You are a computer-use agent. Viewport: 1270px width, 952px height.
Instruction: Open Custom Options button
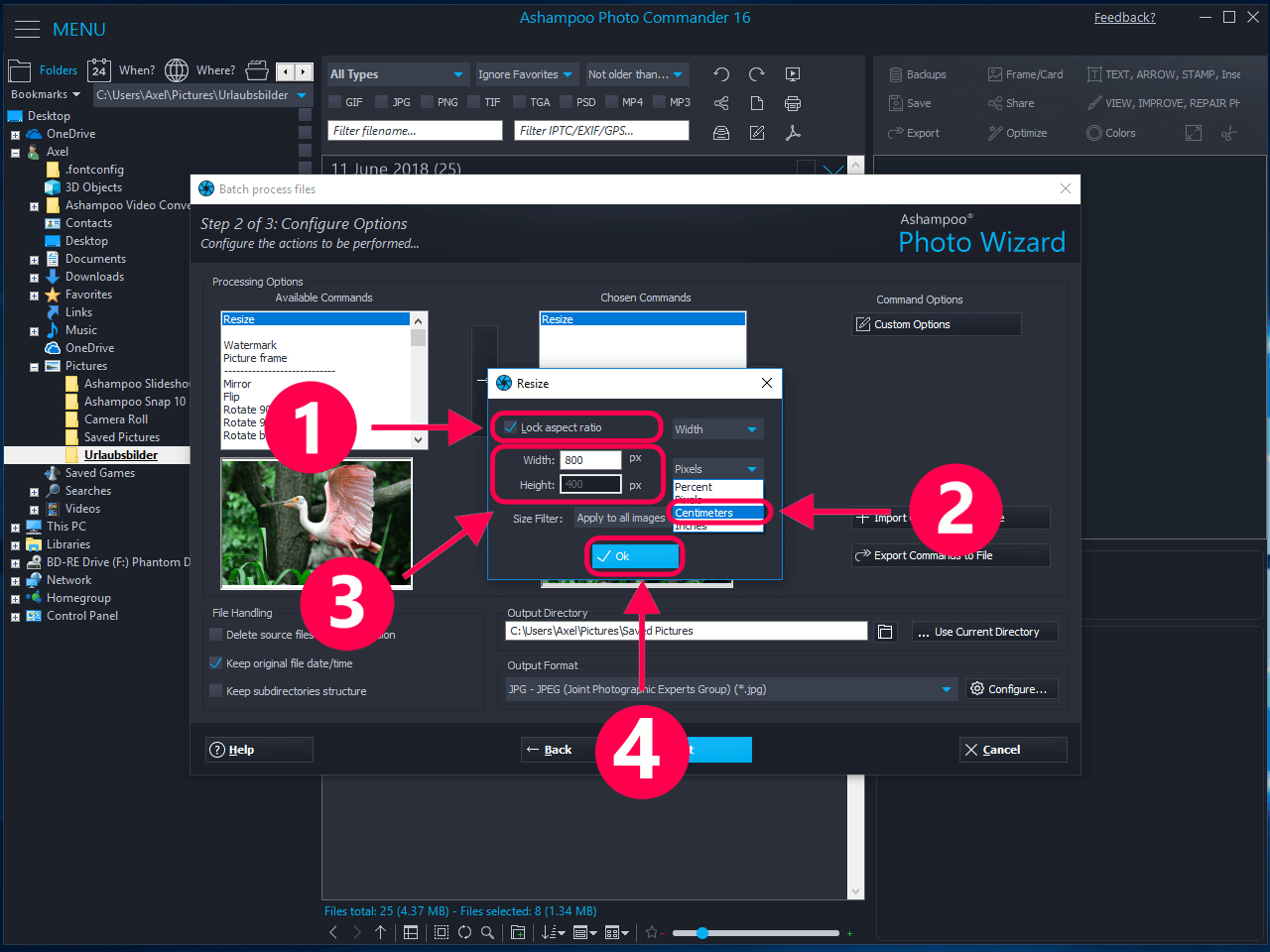[936, 324]
